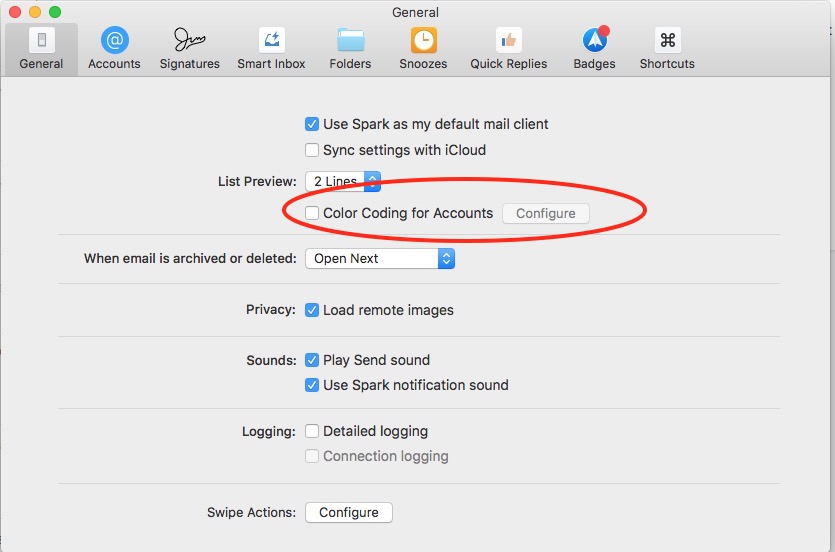Click Configure next to Color Coding
This screenshot has width=835, height=552.
click(545, 213)
